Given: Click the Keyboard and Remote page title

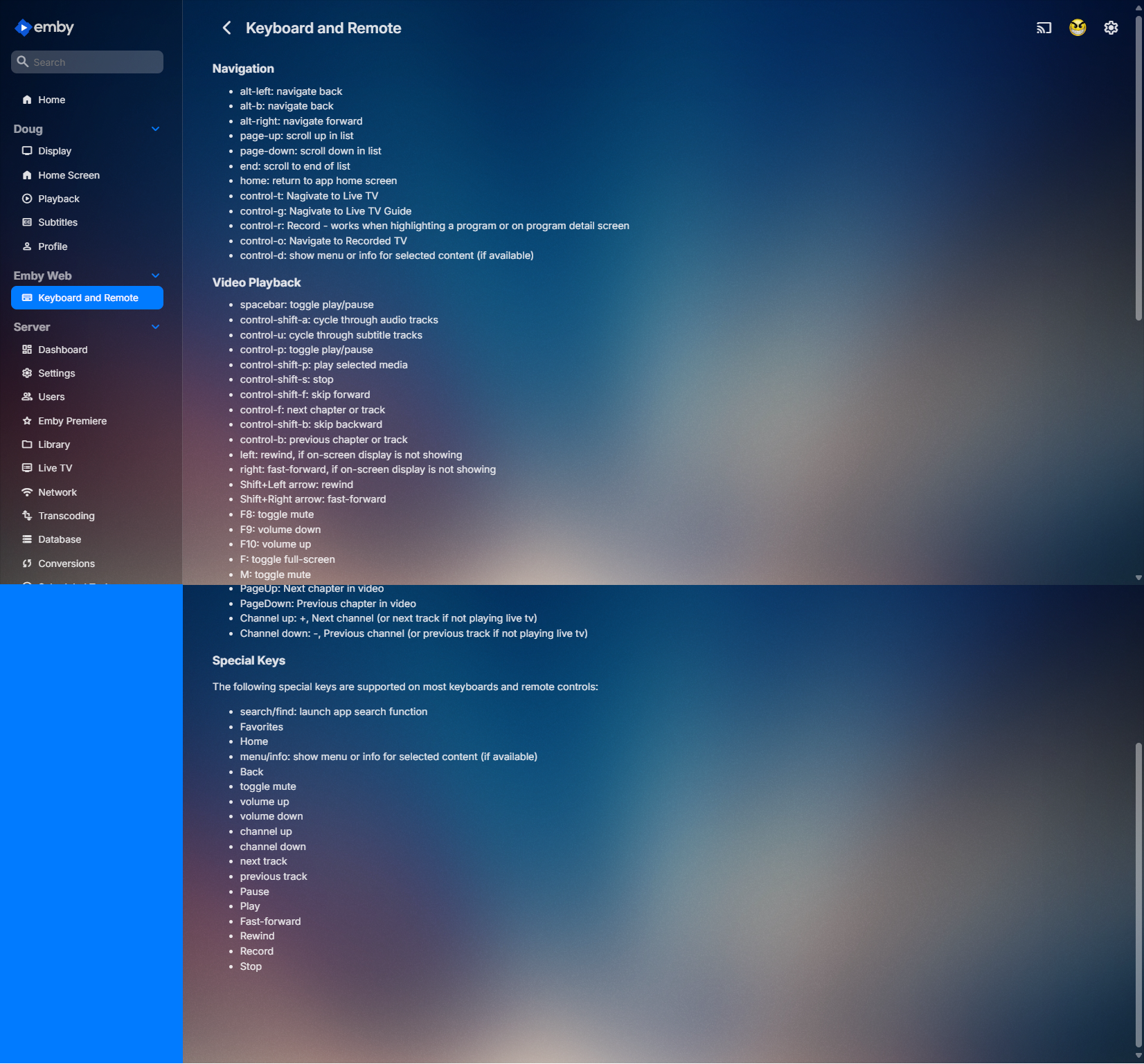Looking at the screenshot, I should pos(323,28).
